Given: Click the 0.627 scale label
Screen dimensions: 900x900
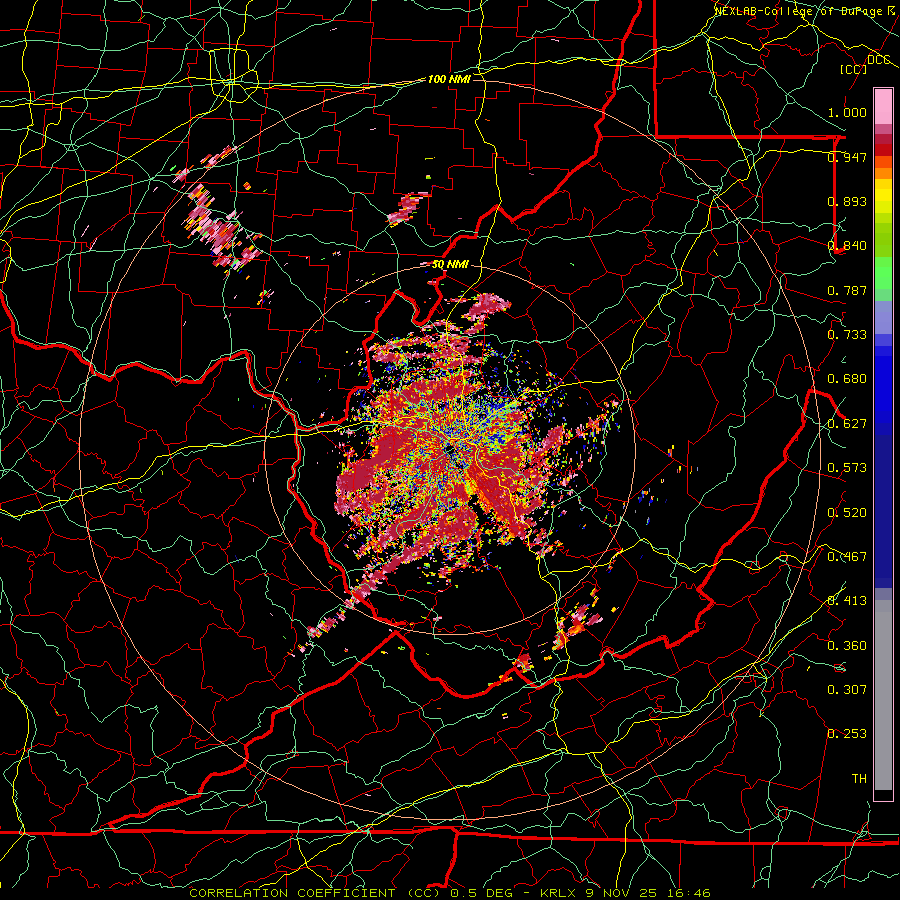Looking at the screenshot, I should (847, 424).
